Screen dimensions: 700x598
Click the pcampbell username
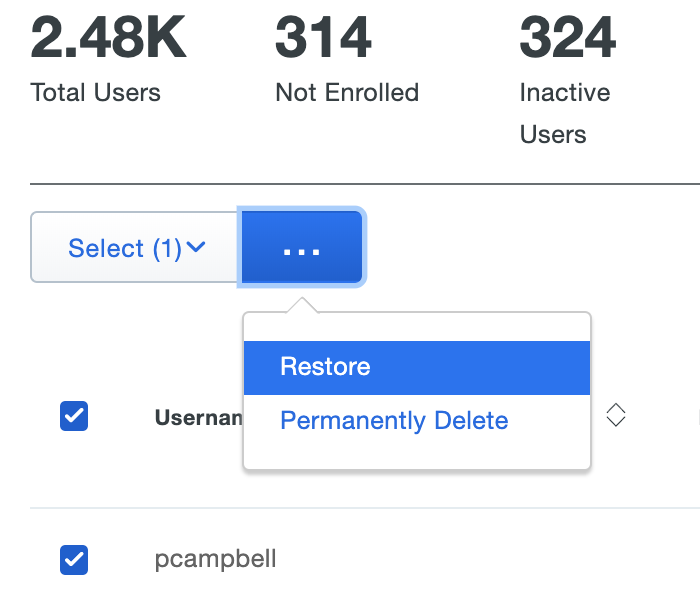point(215,560)
